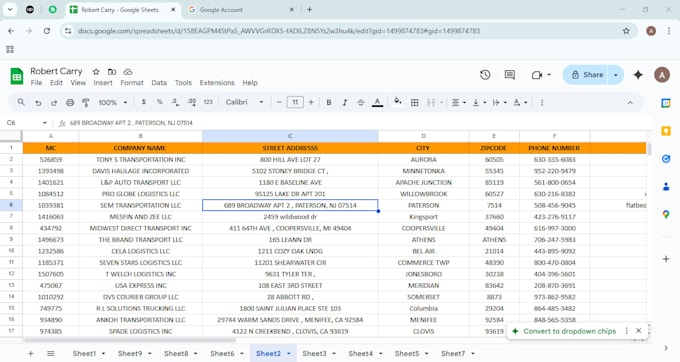Open the Edit menu

pos(56,83)
